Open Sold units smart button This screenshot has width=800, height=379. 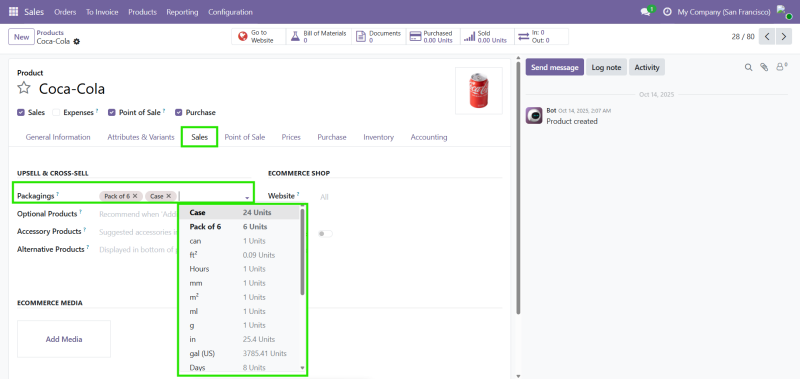(x=487, y=36)
